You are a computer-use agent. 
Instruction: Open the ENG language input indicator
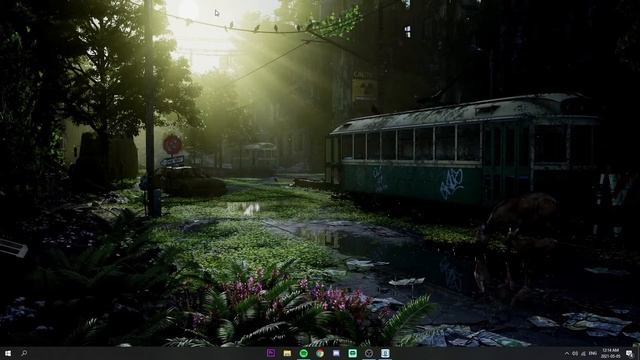click(x=593, y=353)
